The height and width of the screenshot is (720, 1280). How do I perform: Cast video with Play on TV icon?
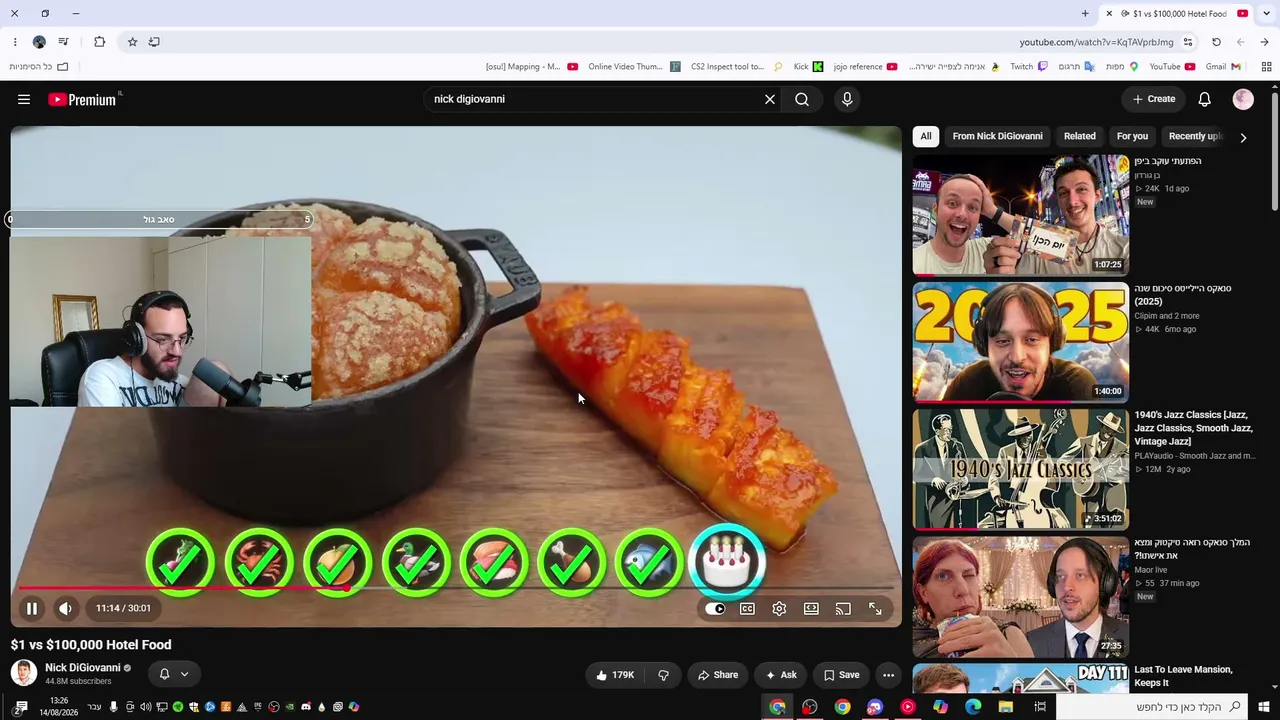[843, 608]
